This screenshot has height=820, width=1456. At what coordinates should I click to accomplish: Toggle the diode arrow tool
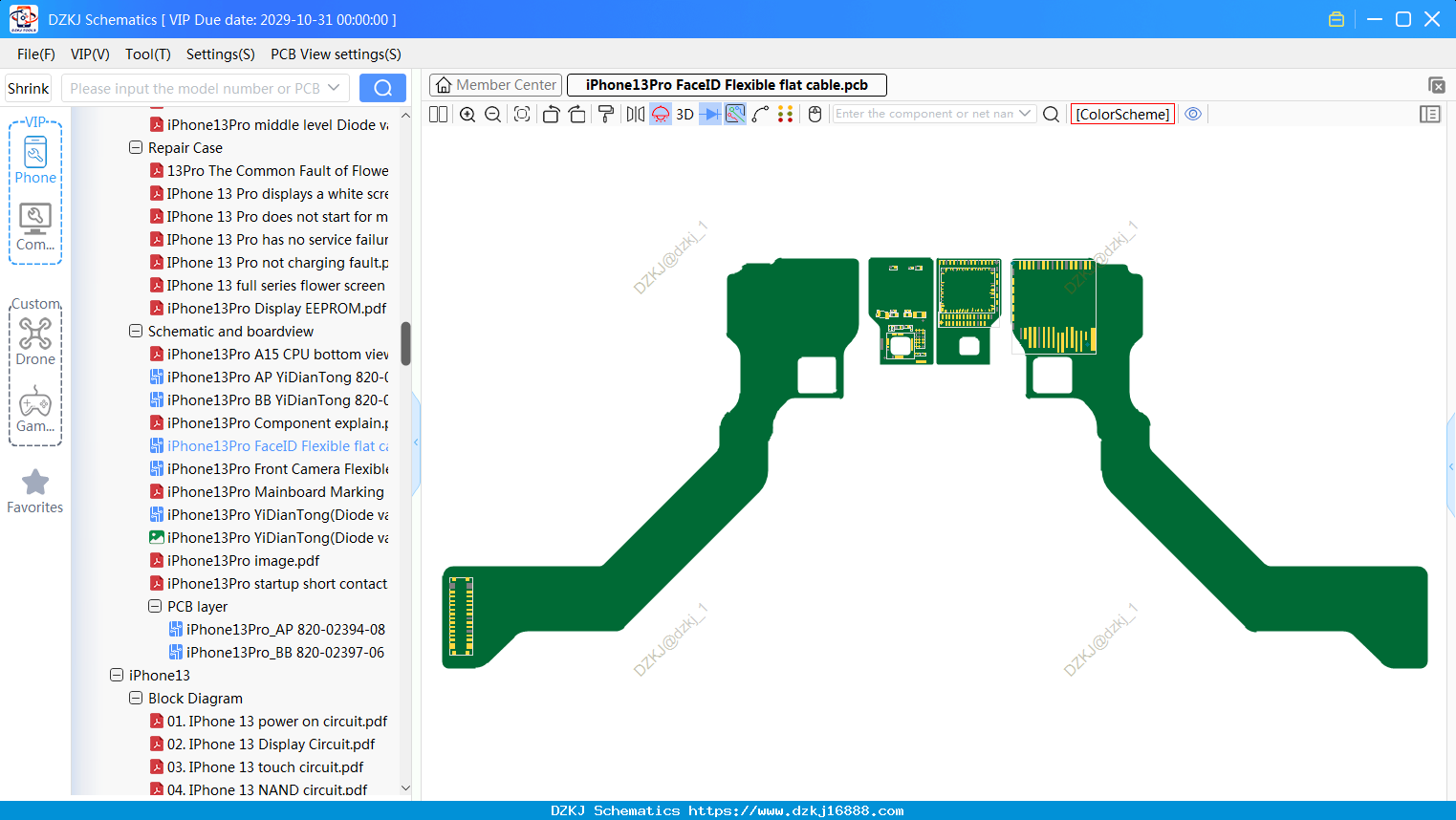tap(710, 114)
